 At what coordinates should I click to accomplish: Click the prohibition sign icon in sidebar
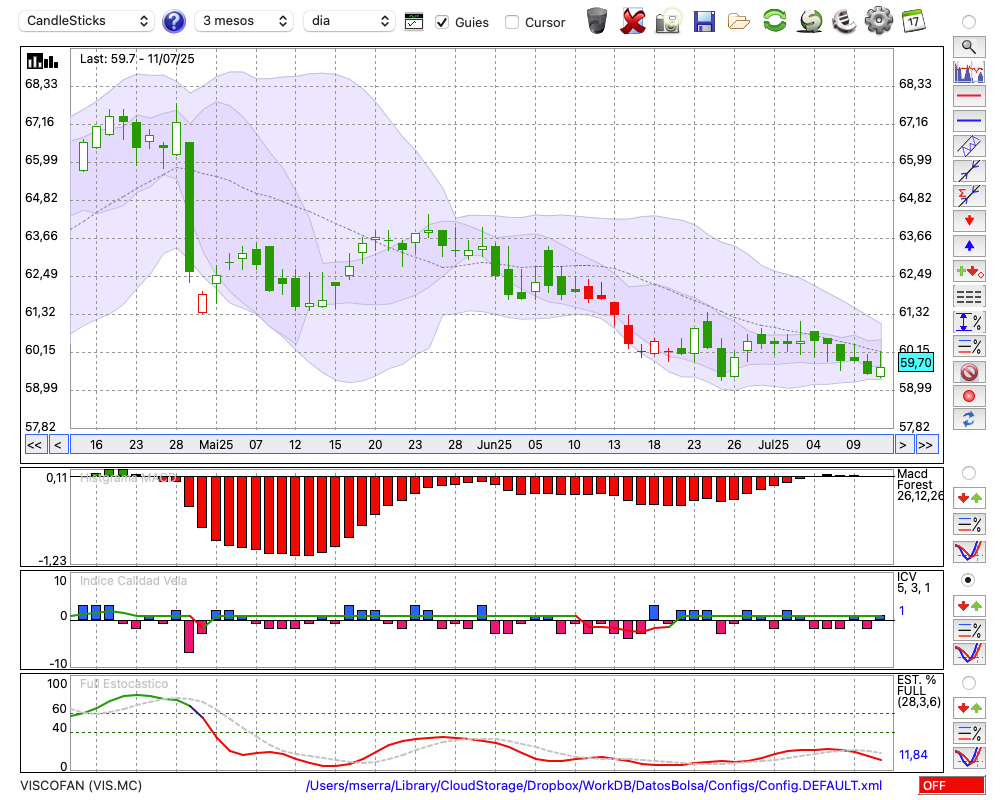tap(969, 371)
